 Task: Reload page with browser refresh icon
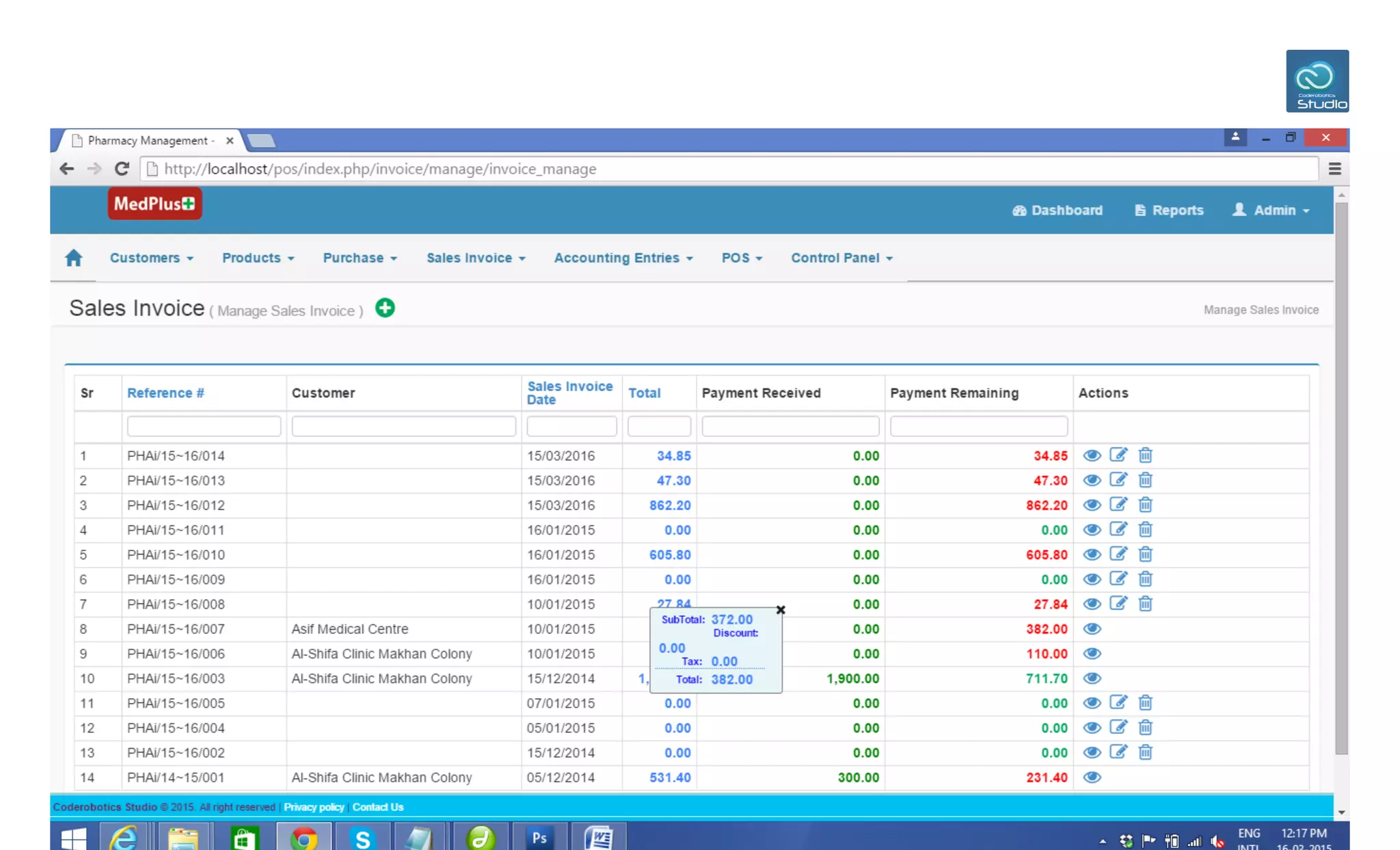point(122,169)
